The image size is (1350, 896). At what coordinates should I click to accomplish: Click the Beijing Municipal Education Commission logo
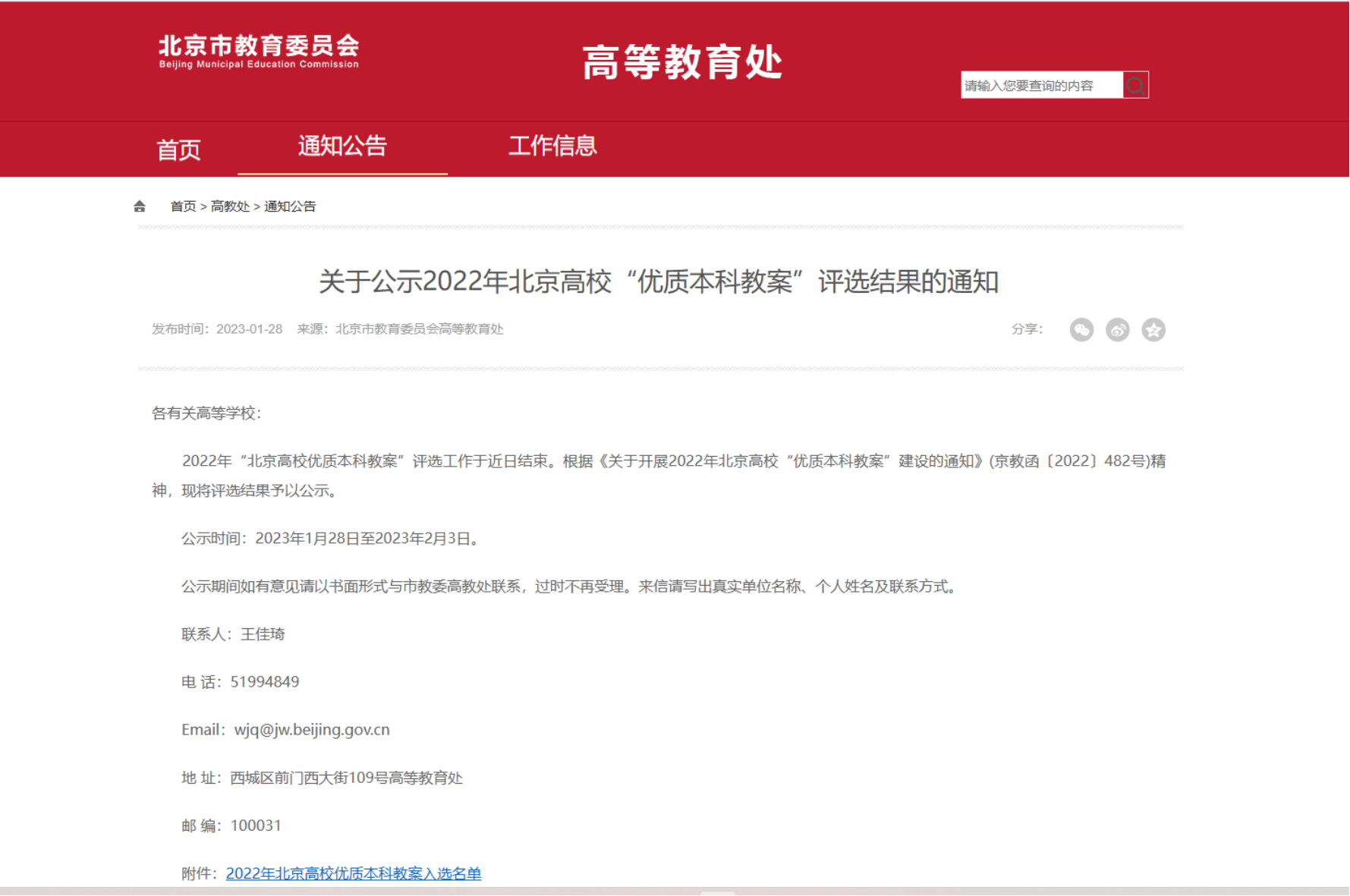(x=259, y=52)
